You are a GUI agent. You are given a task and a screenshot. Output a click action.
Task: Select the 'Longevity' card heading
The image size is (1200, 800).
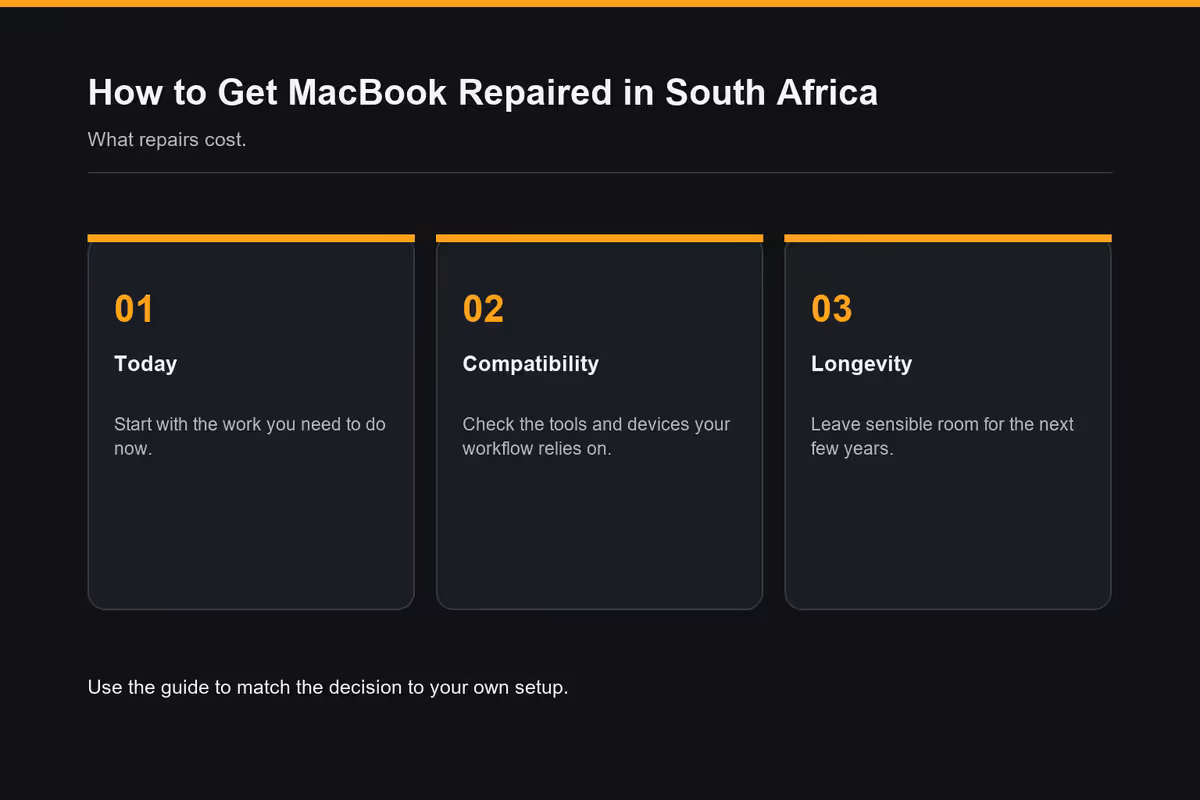[x=862, y=364]
